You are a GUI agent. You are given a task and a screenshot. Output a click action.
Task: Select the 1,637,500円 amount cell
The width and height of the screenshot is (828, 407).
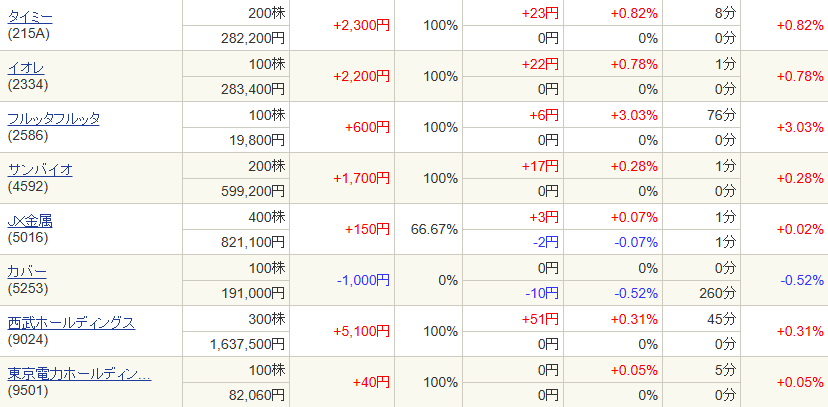pyautogui.click(x=248, y=344)
